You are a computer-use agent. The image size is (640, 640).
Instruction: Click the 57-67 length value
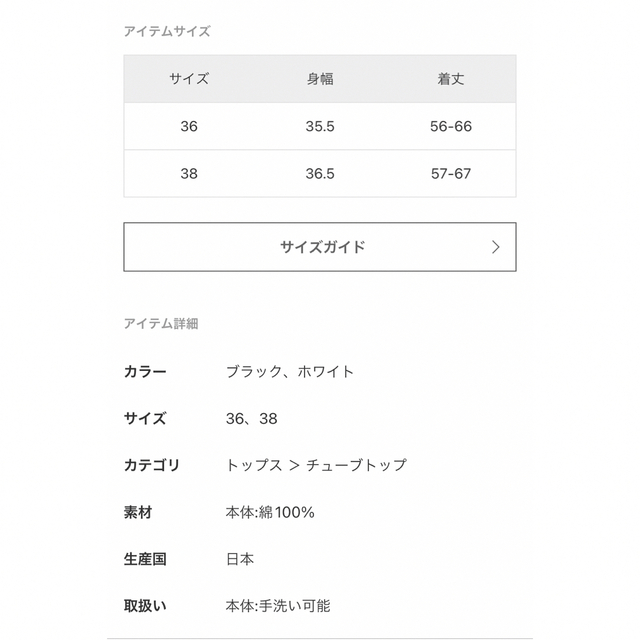451,174
